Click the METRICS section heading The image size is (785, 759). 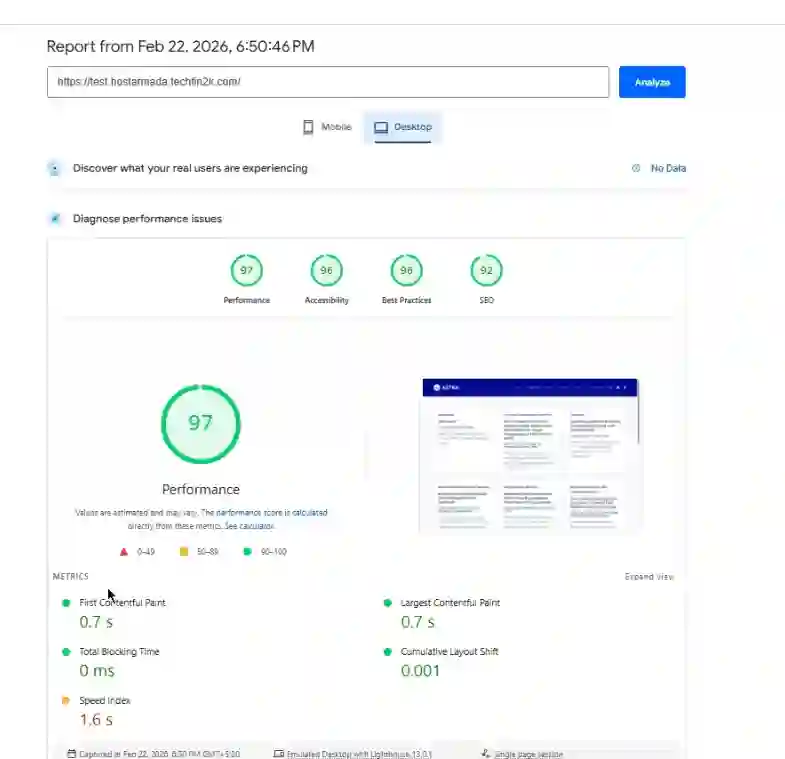coord(71,577)
